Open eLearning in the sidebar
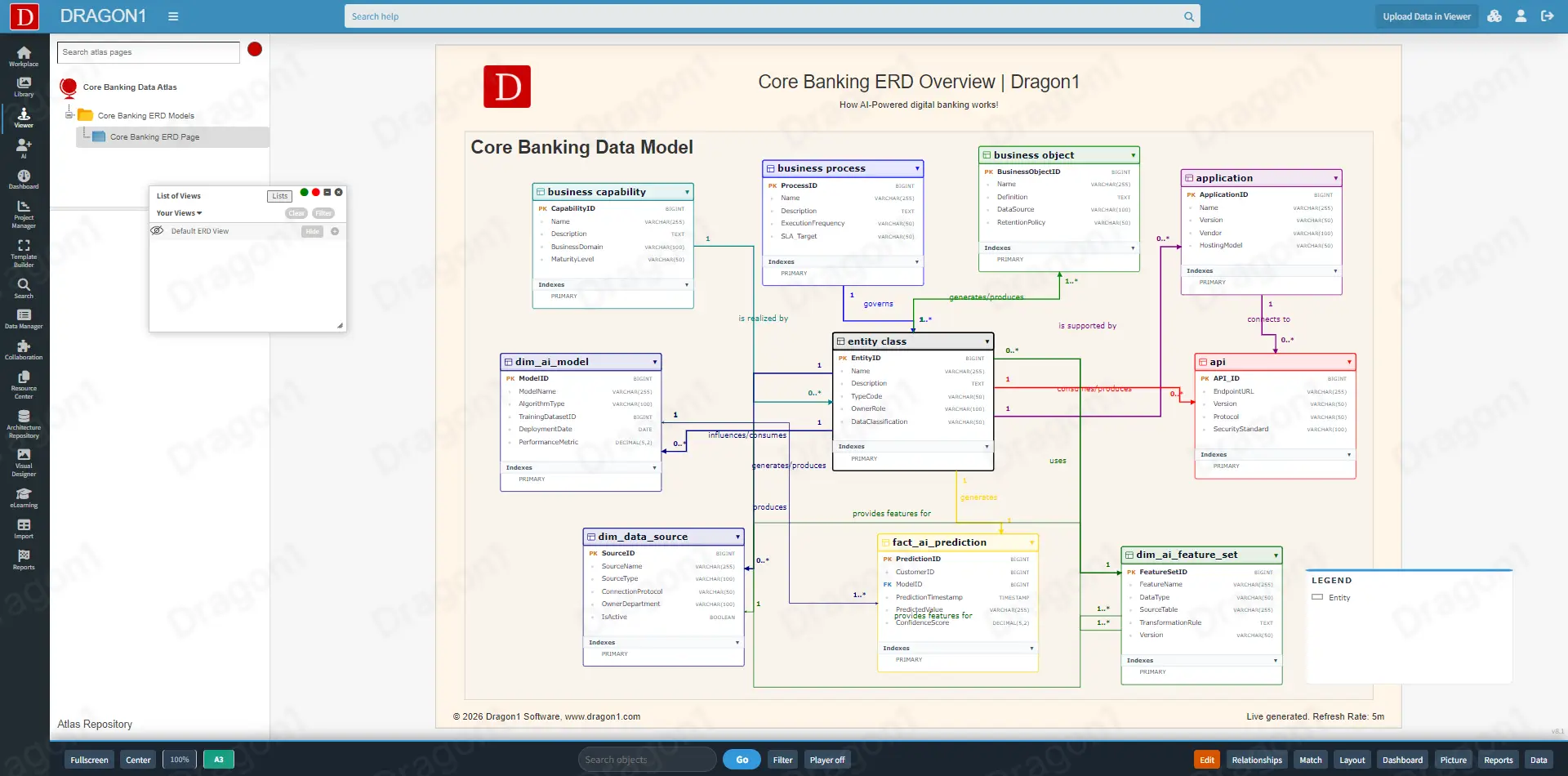The image size is (1568, 776). (24, 498)
